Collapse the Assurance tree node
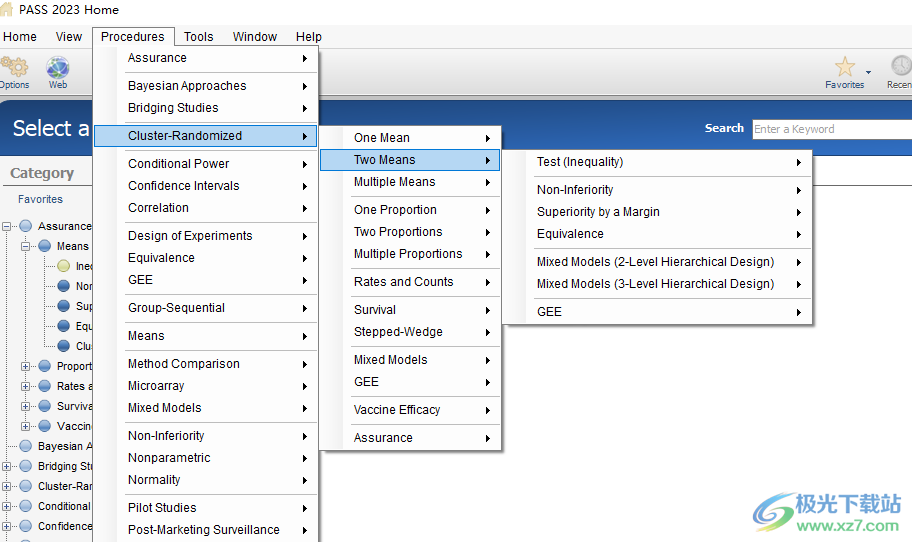Image resolution: width=912 pixels, height=542 pixels. click(6, 226)
